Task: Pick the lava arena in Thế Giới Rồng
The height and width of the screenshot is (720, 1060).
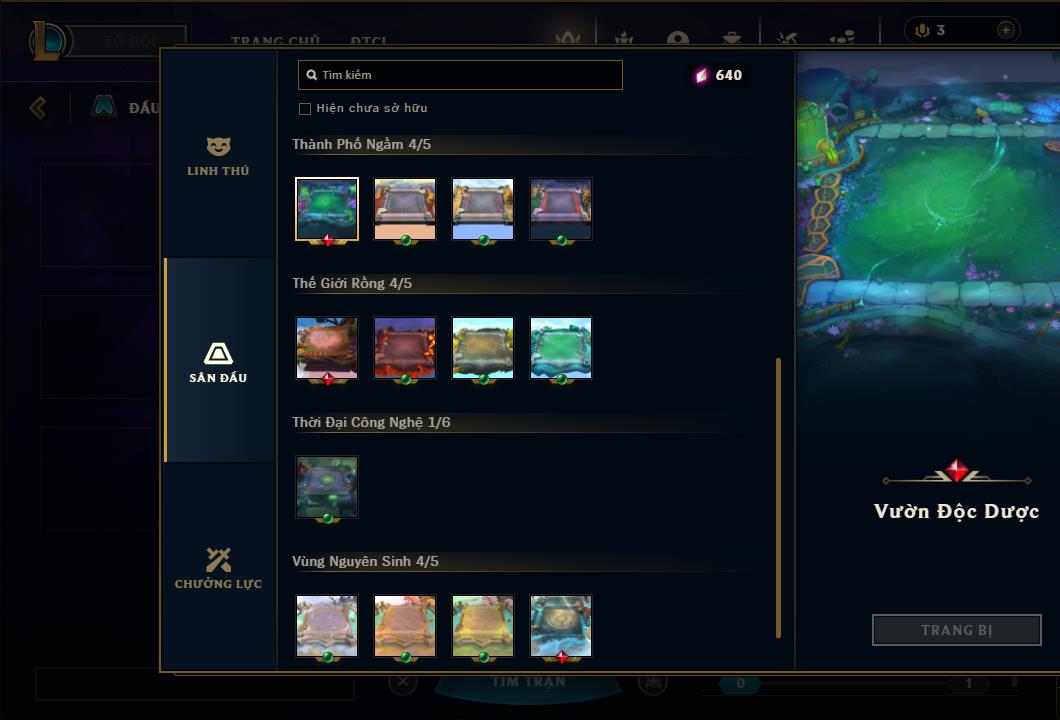Action: tap(405, 348)
